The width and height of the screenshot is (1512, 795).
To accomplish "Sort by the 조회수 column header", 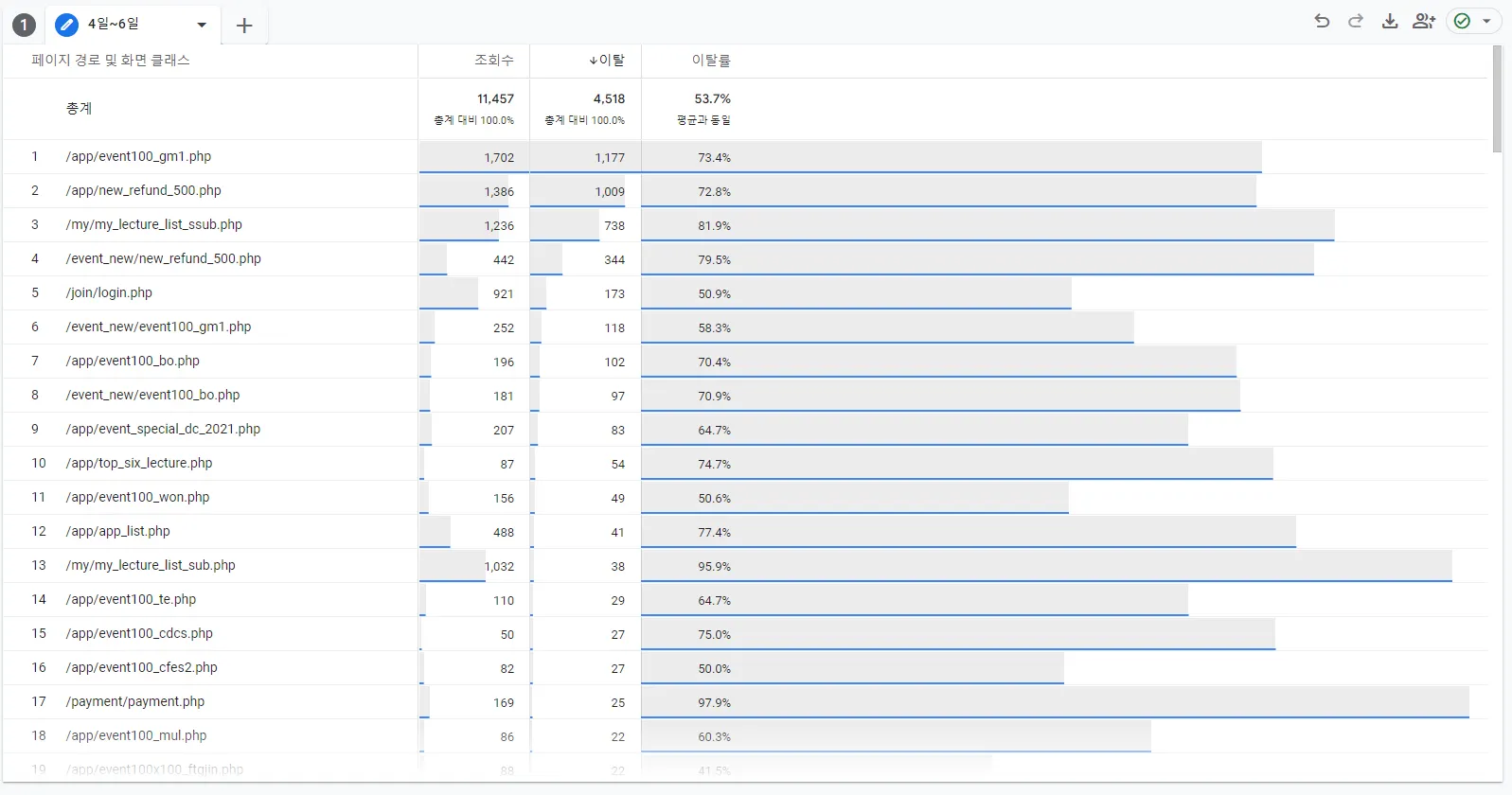I will (x=493, y=61).
